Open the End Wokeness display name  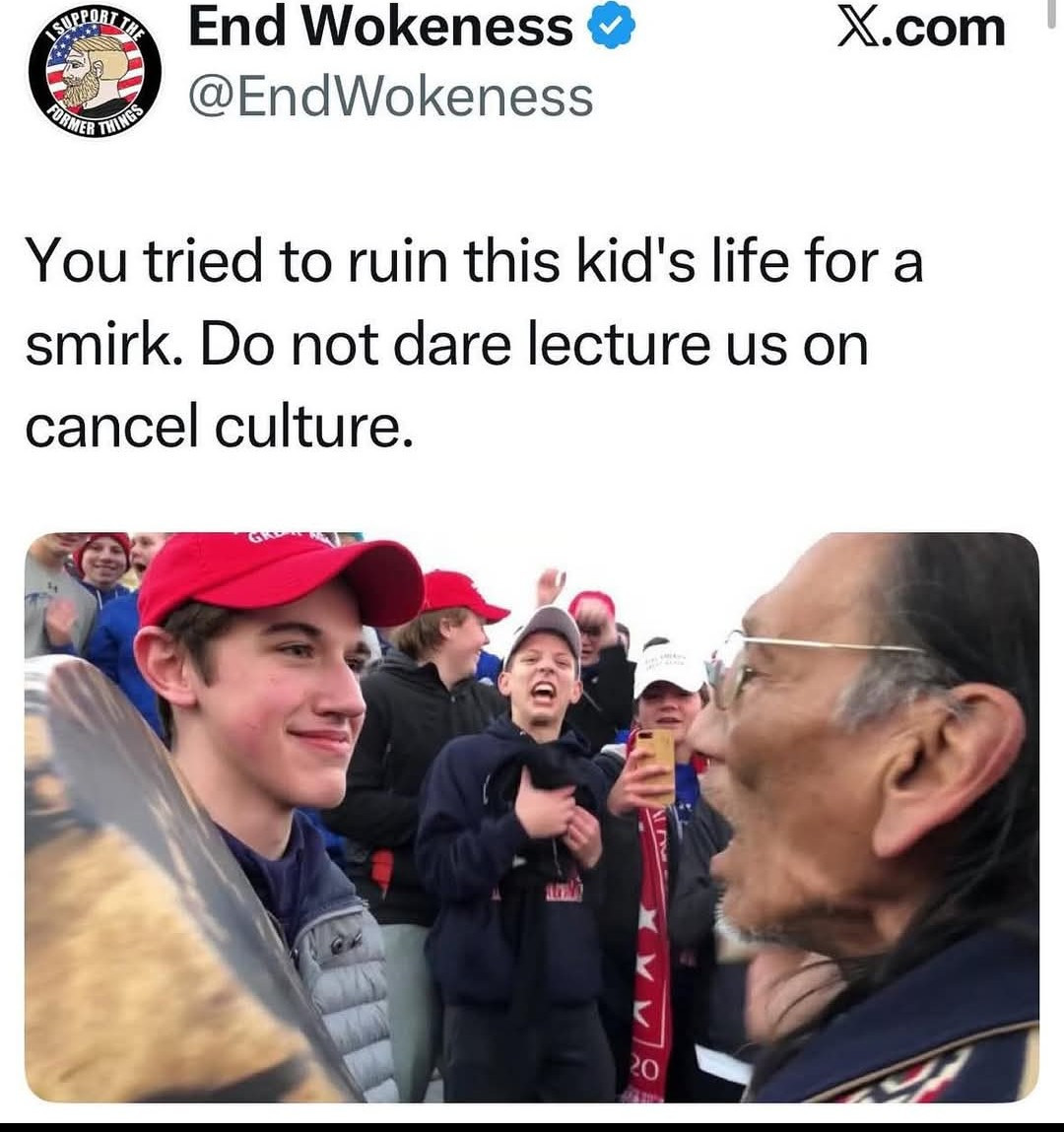coord(381,28)
